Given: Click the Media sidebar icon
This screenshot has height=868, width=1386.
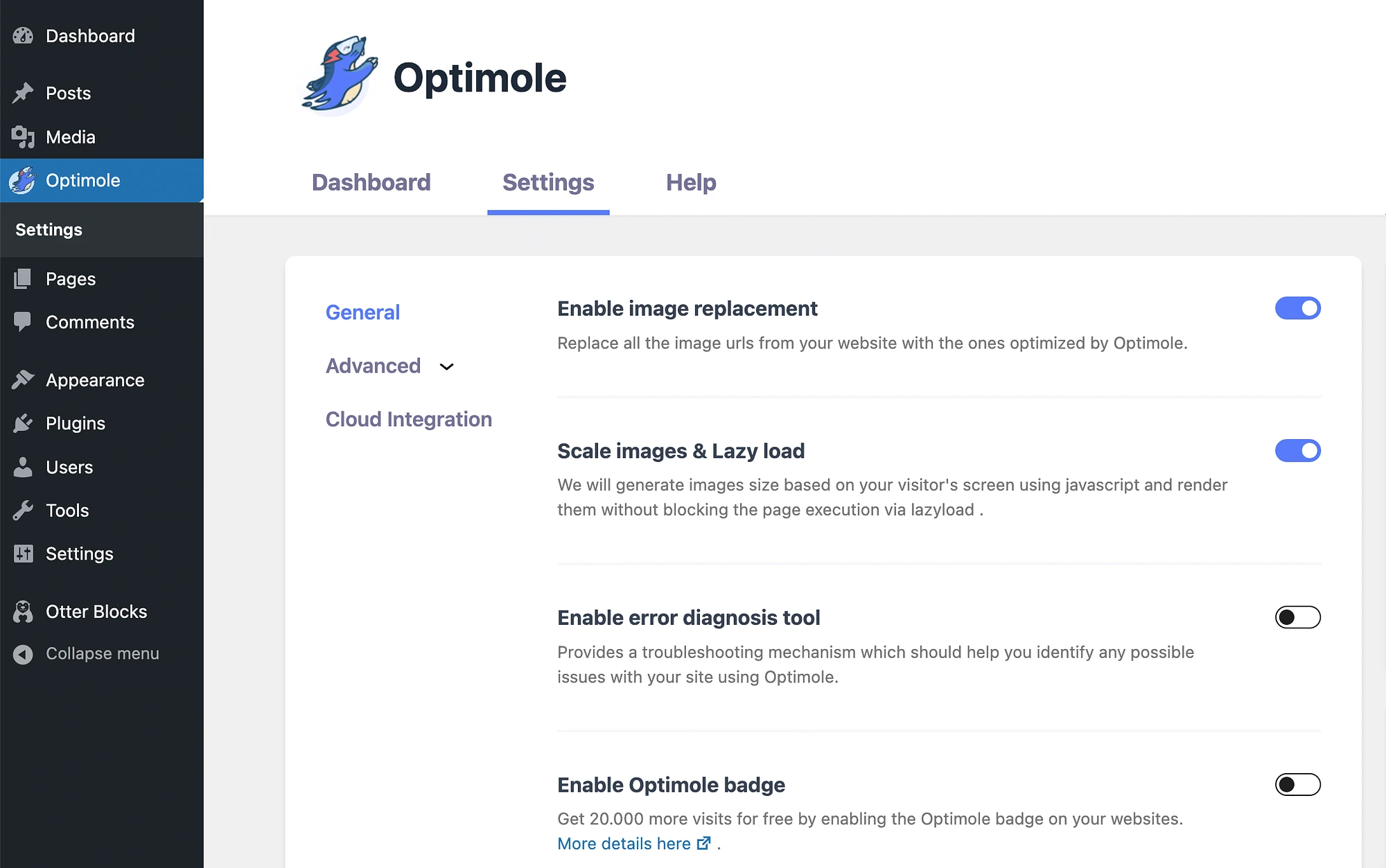Looking at the screenshot, I should pyautogui.click(x=25, y=137).
